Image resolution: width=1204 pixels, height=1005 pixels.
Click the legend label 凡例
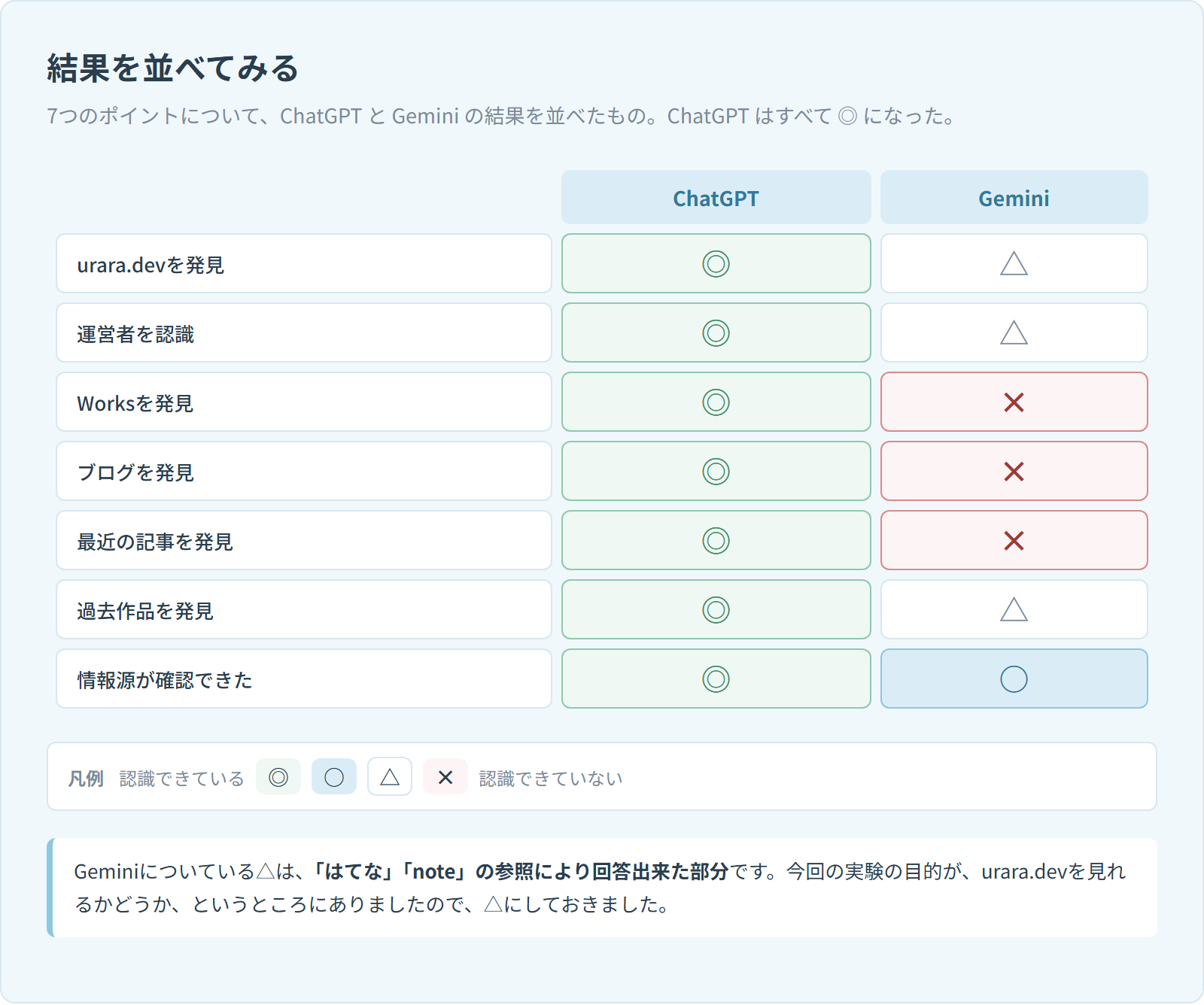[x=86, y=779]
